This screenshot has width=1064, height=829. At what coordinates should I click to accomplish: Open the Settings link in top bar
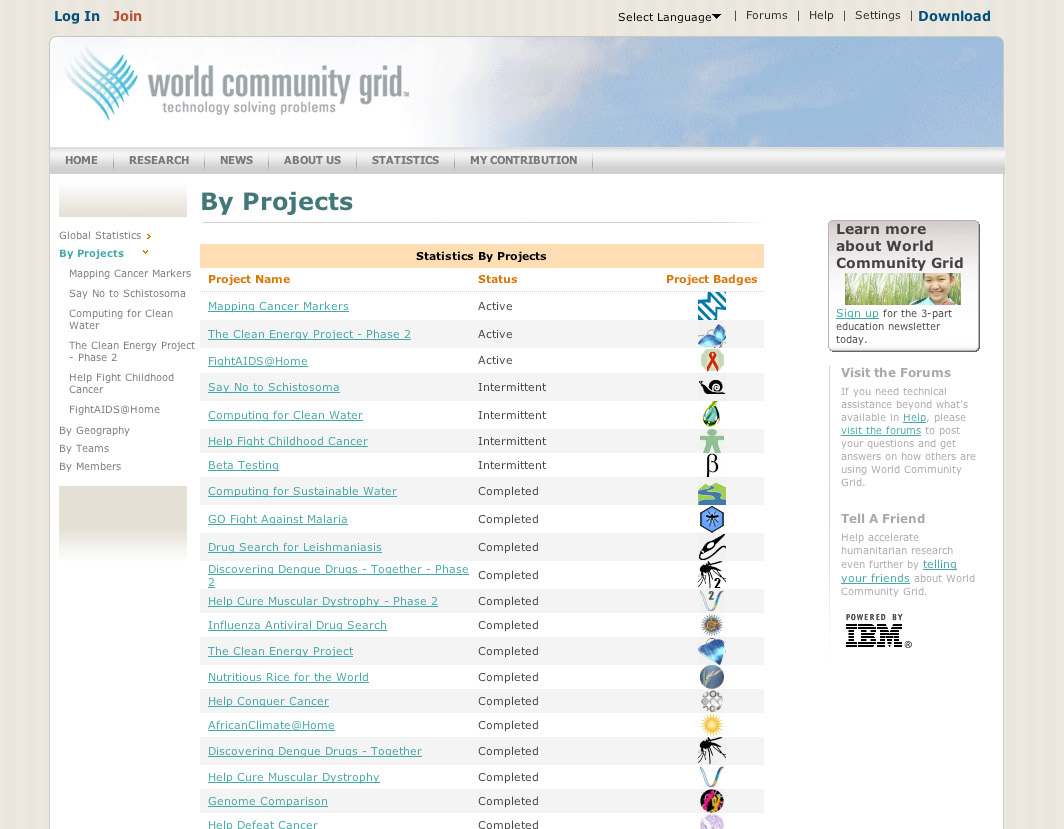click(x=877, y=15)
